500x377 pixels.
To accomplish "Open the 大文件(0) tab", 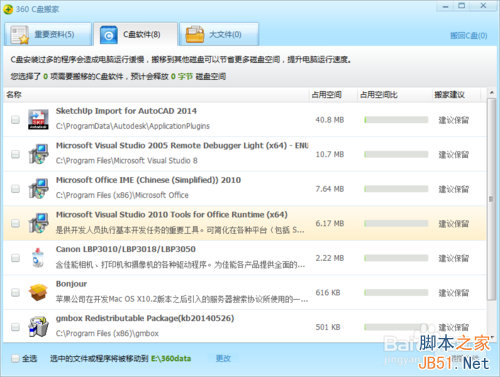I will click(x=219, y=34).
